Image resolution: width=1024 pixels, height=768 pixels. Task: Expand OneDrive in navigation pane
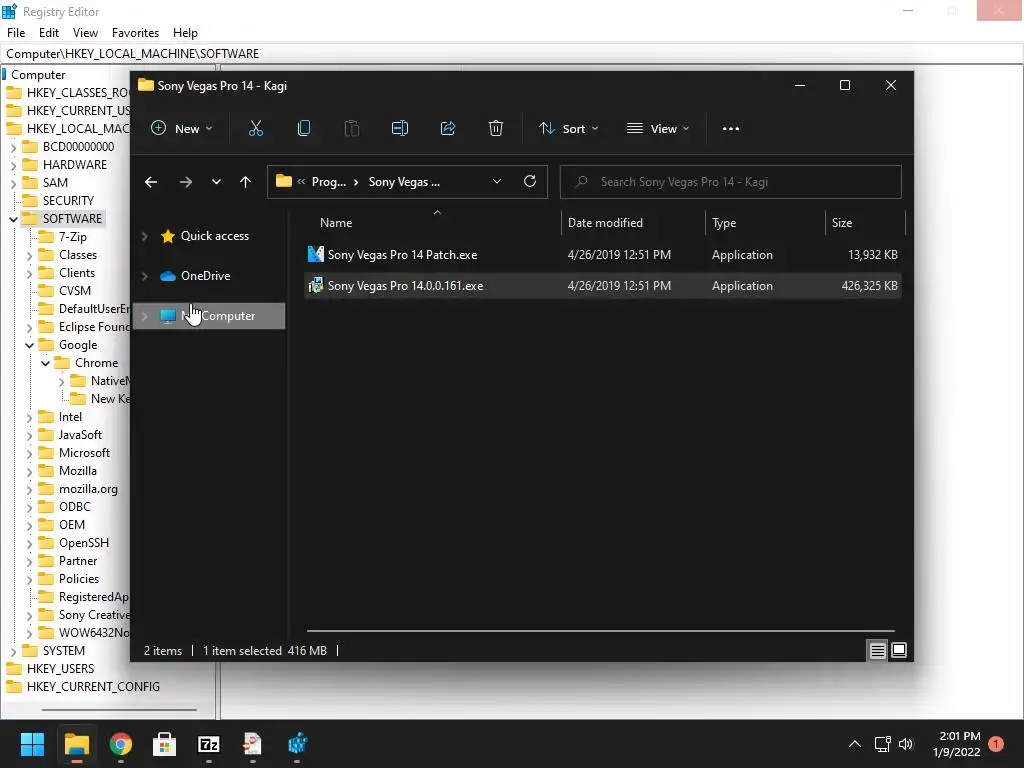145,276
